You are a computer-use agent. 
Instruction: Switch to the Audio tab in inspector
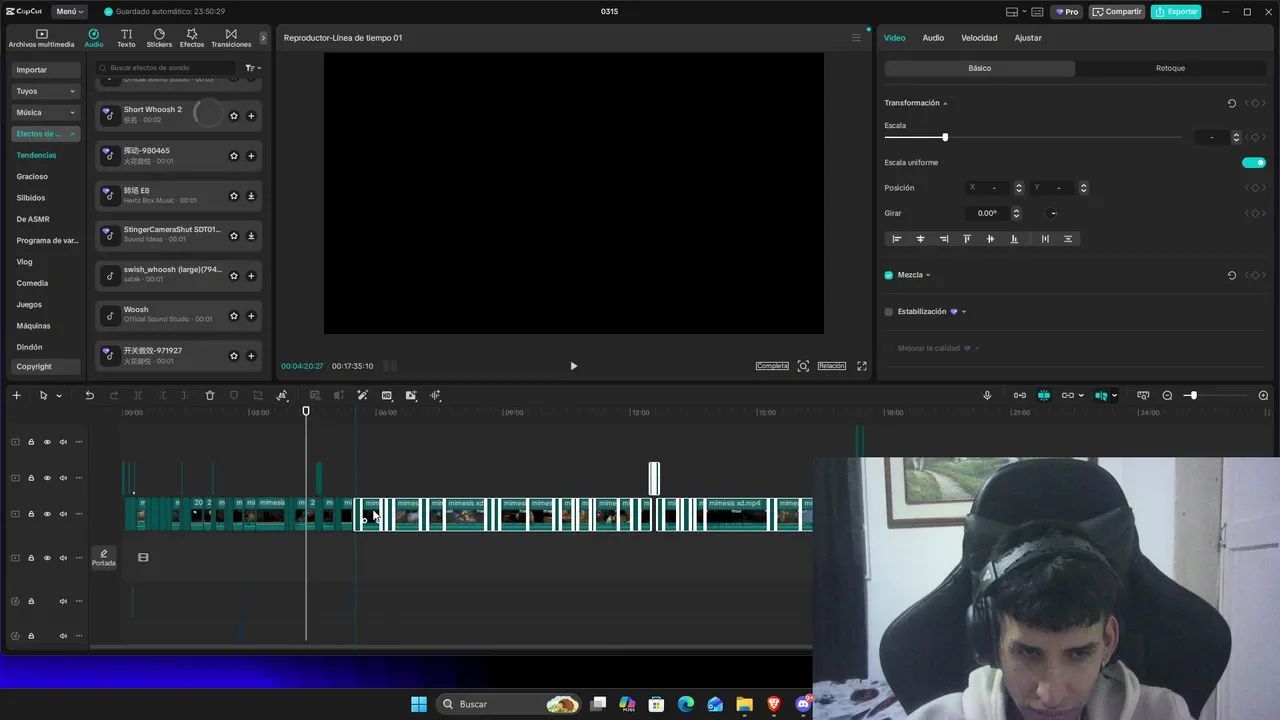pos(933,38)
